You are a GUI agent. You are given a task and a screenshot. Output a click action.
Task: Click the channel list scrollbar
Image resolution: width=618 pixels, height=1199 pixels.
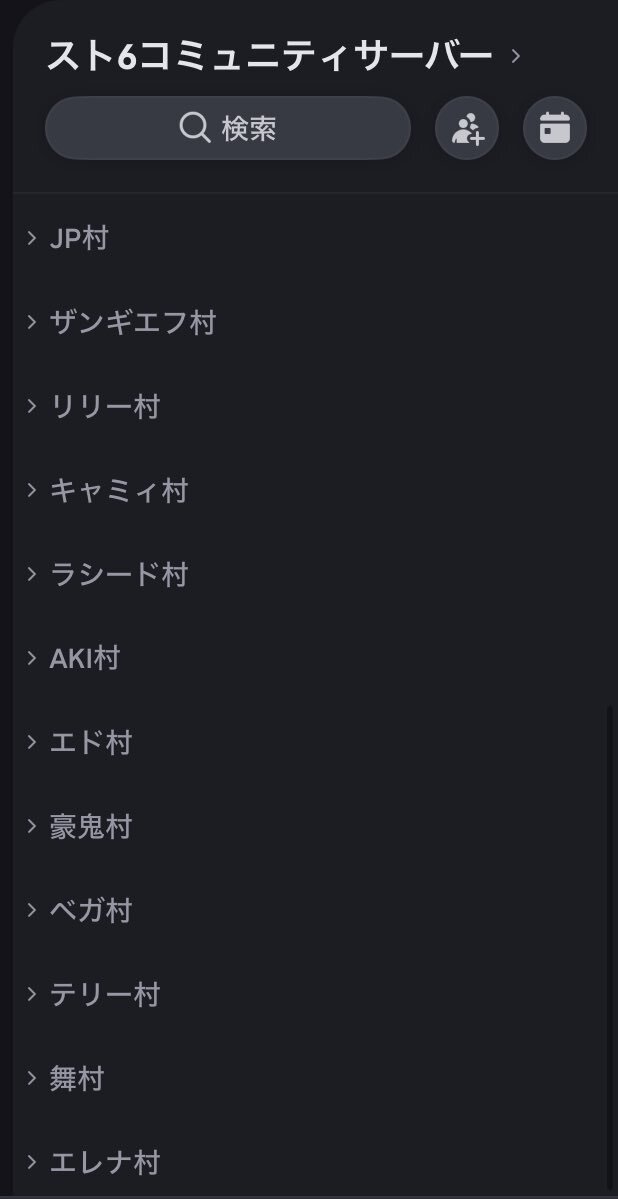[610, 948]
